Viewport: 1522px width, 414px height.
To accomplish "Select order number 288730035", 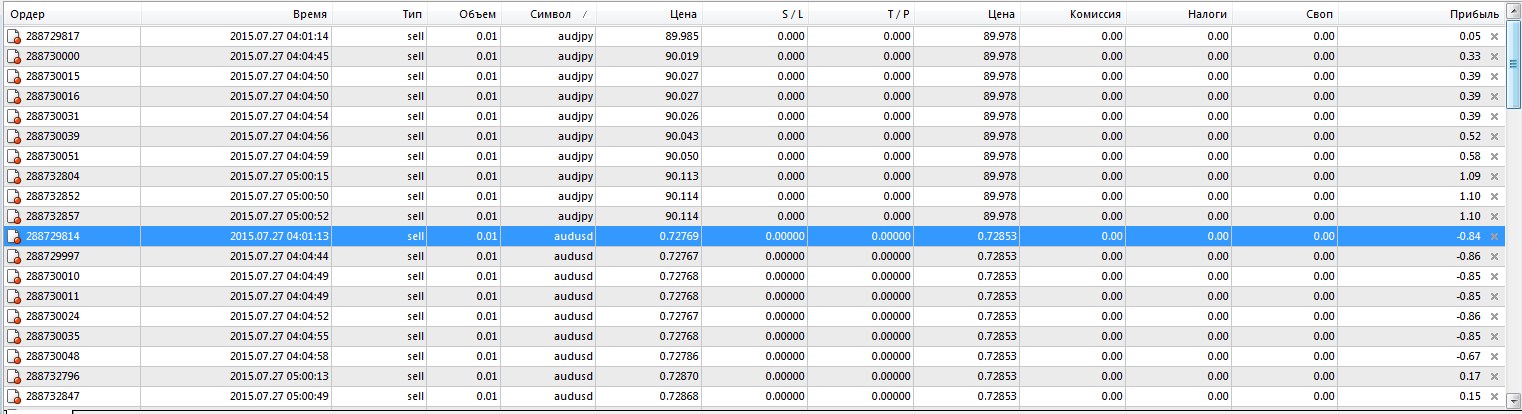I will (53, 336).
